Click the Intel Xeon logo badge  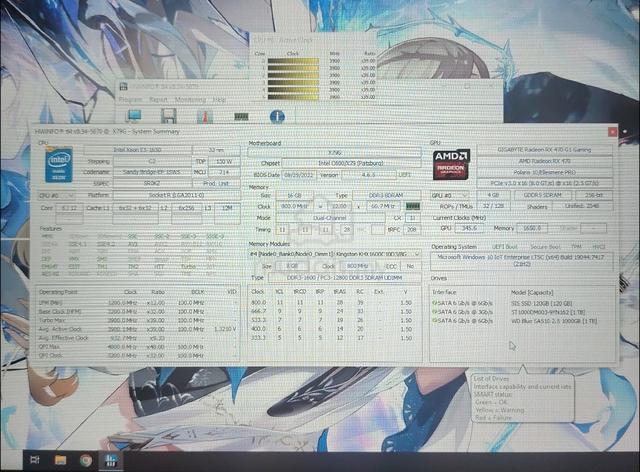click(x=59, y=165)
